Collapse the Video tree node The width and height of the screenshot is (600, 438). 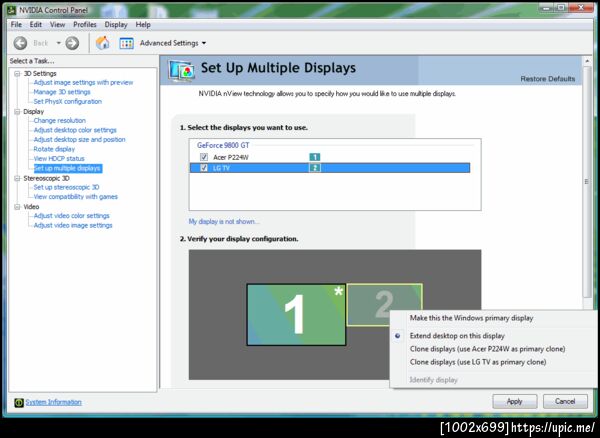[17, 207]
